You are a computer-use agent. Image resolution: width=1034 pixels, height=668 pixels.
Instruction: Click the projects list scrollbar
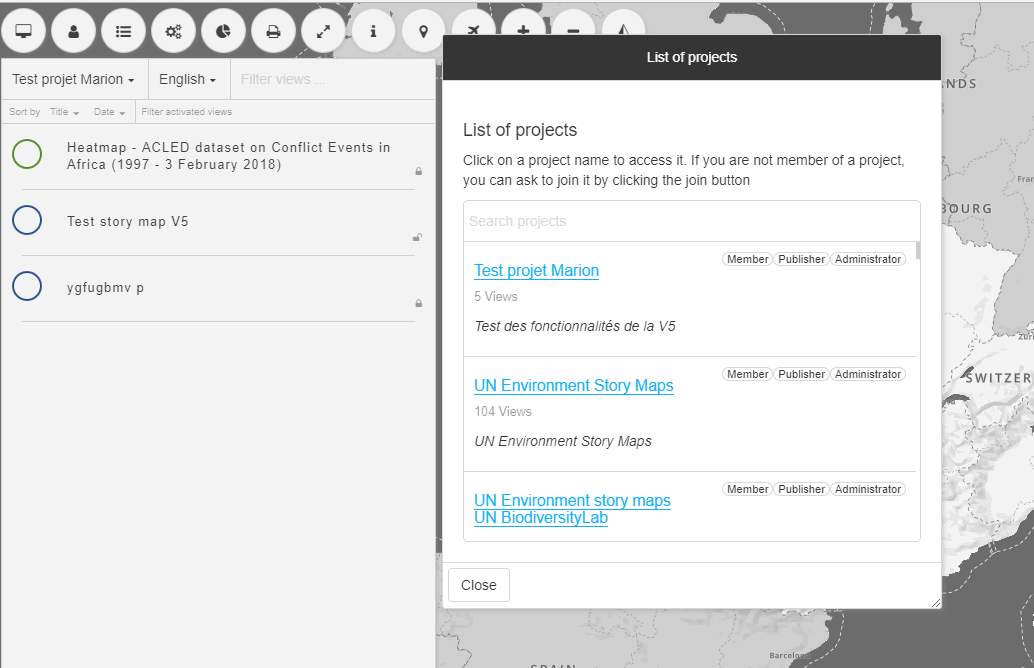pyautogui.click(x=918, y=251)
